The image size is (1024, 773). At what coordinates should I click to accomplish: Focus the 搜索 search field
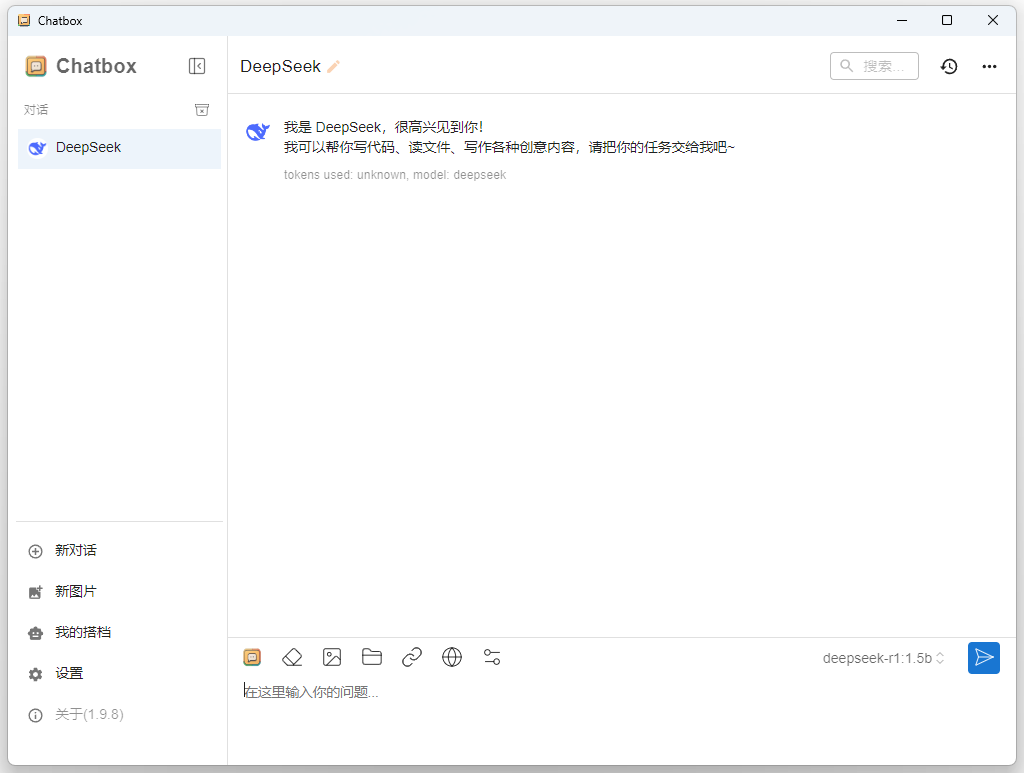pos(874,66)
